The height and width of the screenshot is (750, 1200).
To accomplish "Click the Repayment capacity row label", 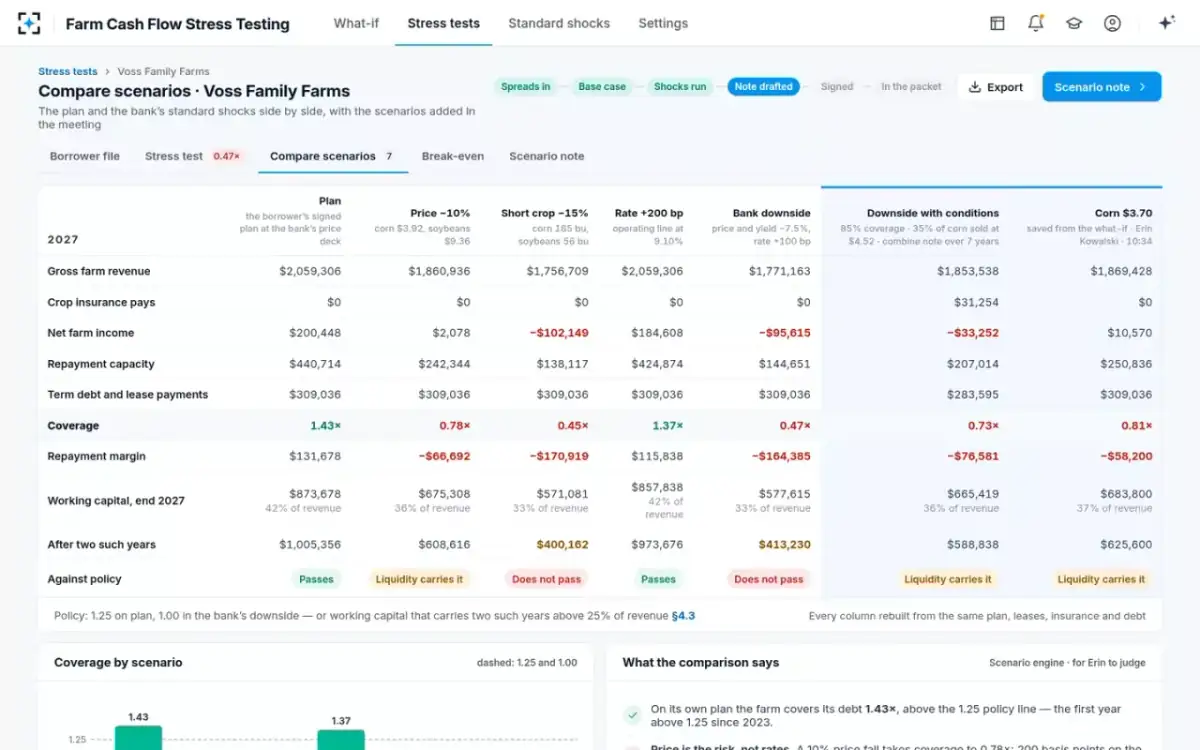I will coord(101,364).
